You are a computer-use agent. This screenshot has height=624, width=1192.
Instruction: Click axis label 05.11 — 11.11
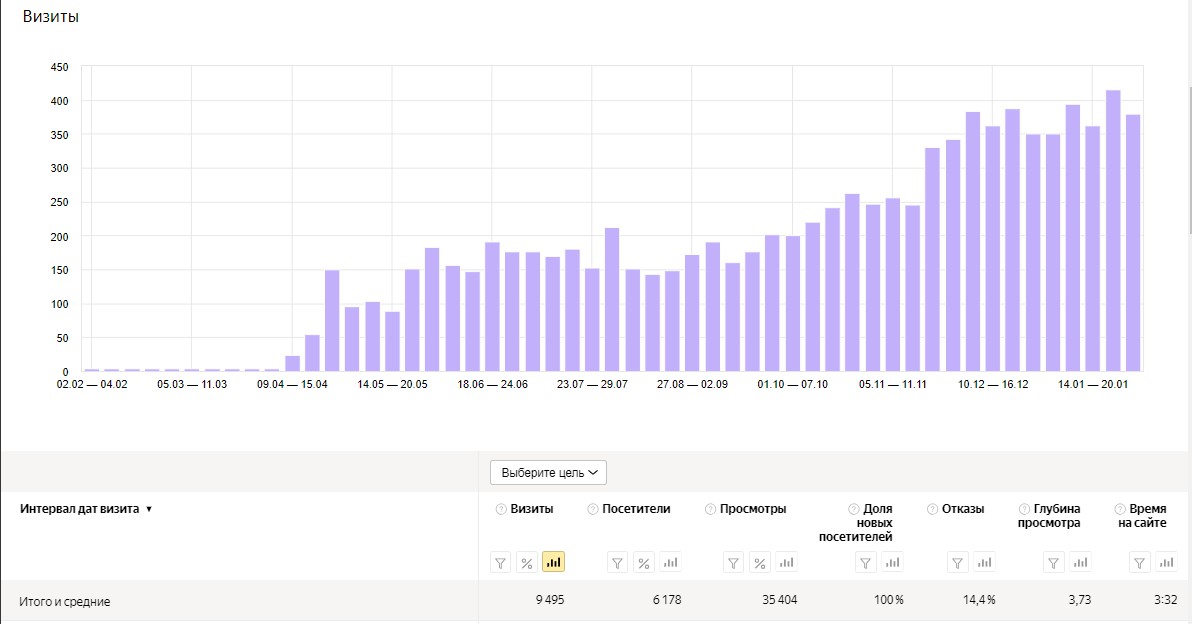(893, 385)
